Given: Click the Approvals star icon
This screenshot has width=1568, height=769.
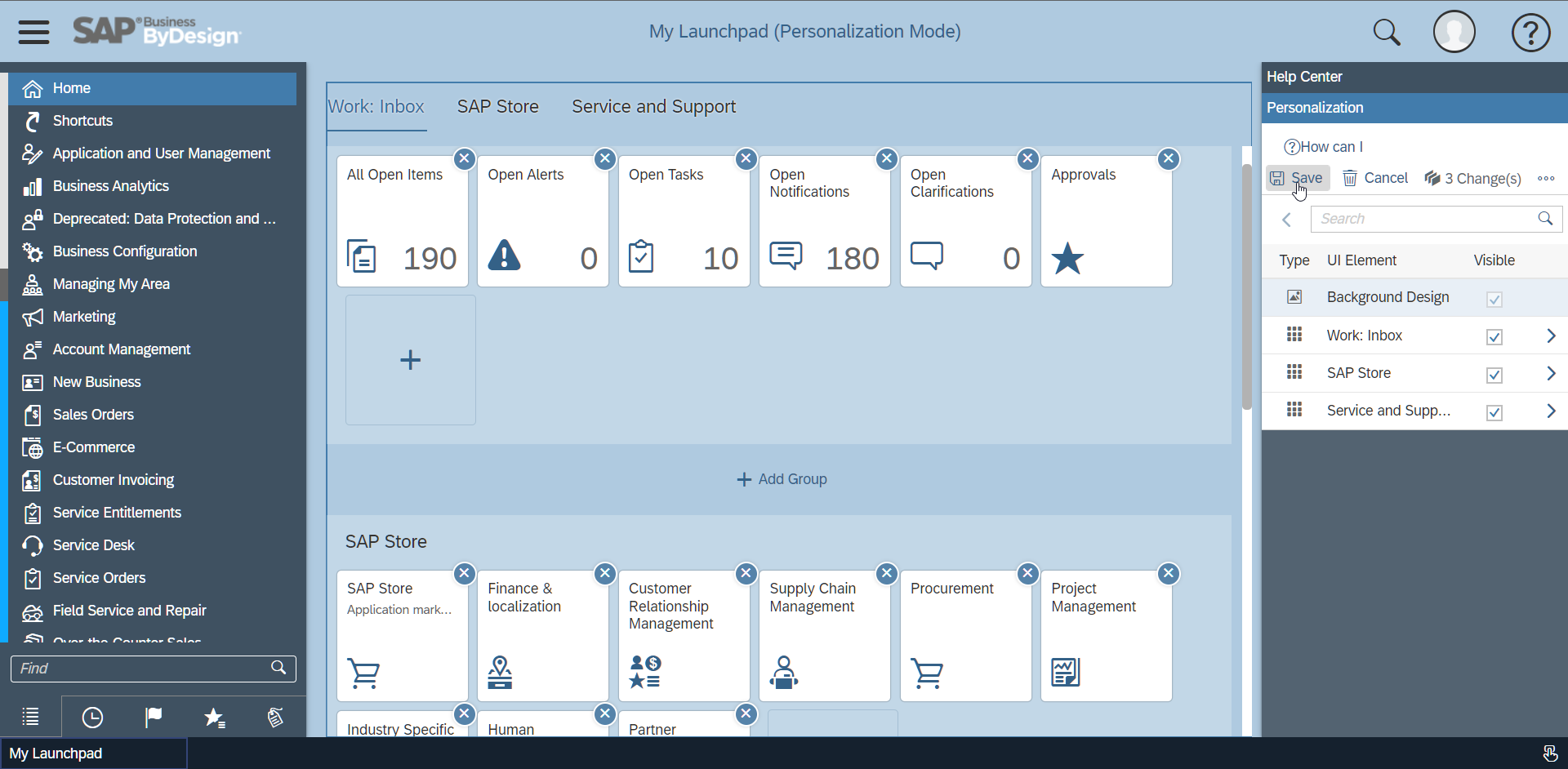Looking at the screenshot, I should [x=1067, y=259].
